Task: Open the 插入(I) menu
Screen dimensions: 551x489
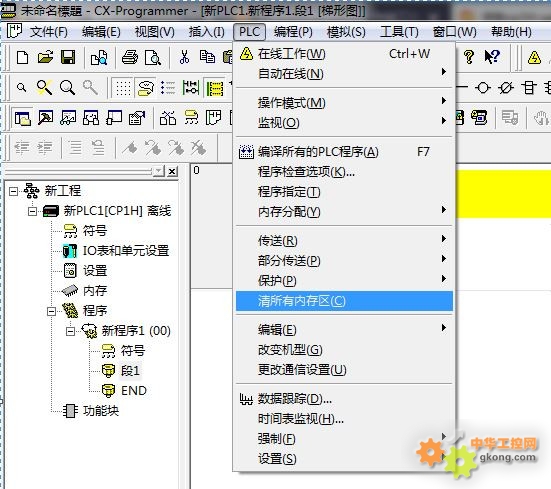Action: tap(207, 32)
